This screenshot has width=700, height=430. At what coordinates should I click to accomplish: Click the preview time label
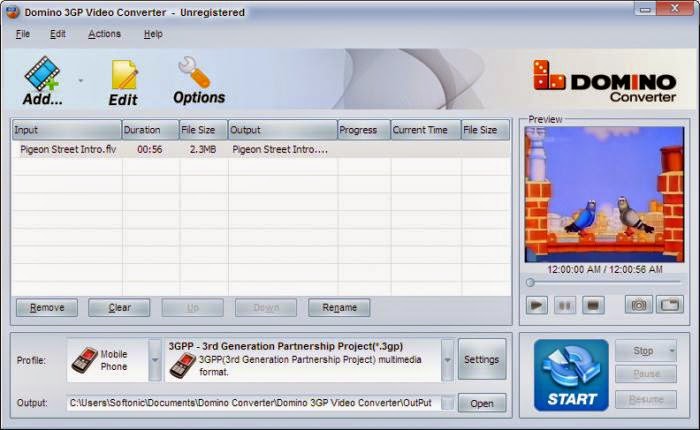pyautogui.click(x=605, y=269)
